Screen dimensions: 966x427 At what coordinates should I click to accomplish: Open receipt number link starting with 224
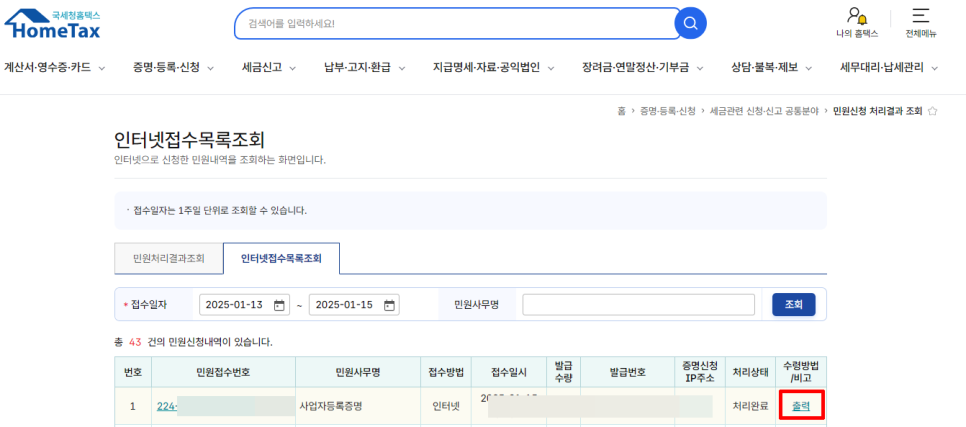[x=166, y=407]
